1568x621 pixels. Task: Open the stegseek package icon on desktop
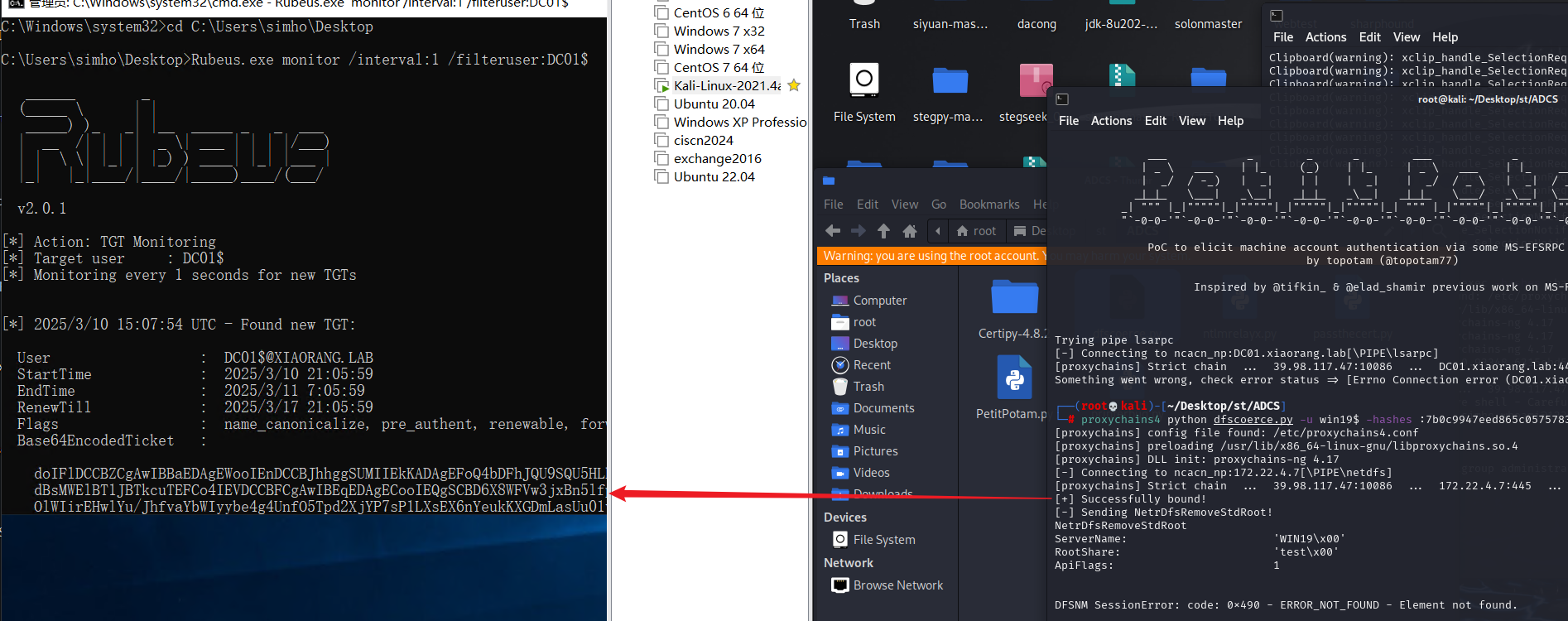click(x=1036, y=80)
